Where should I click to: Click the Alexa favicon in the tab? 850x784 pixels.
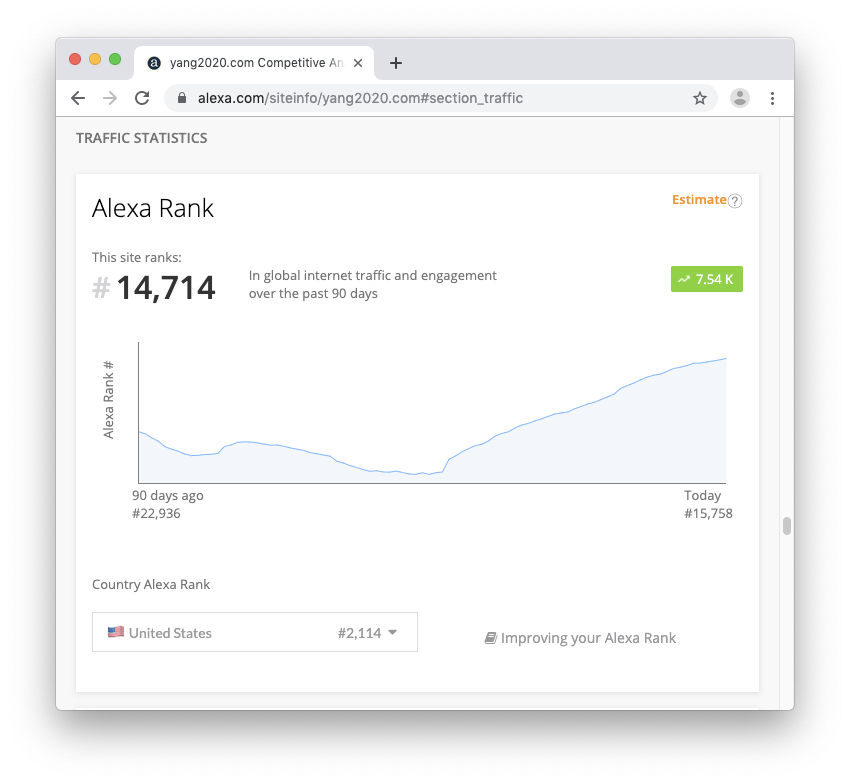154,63
